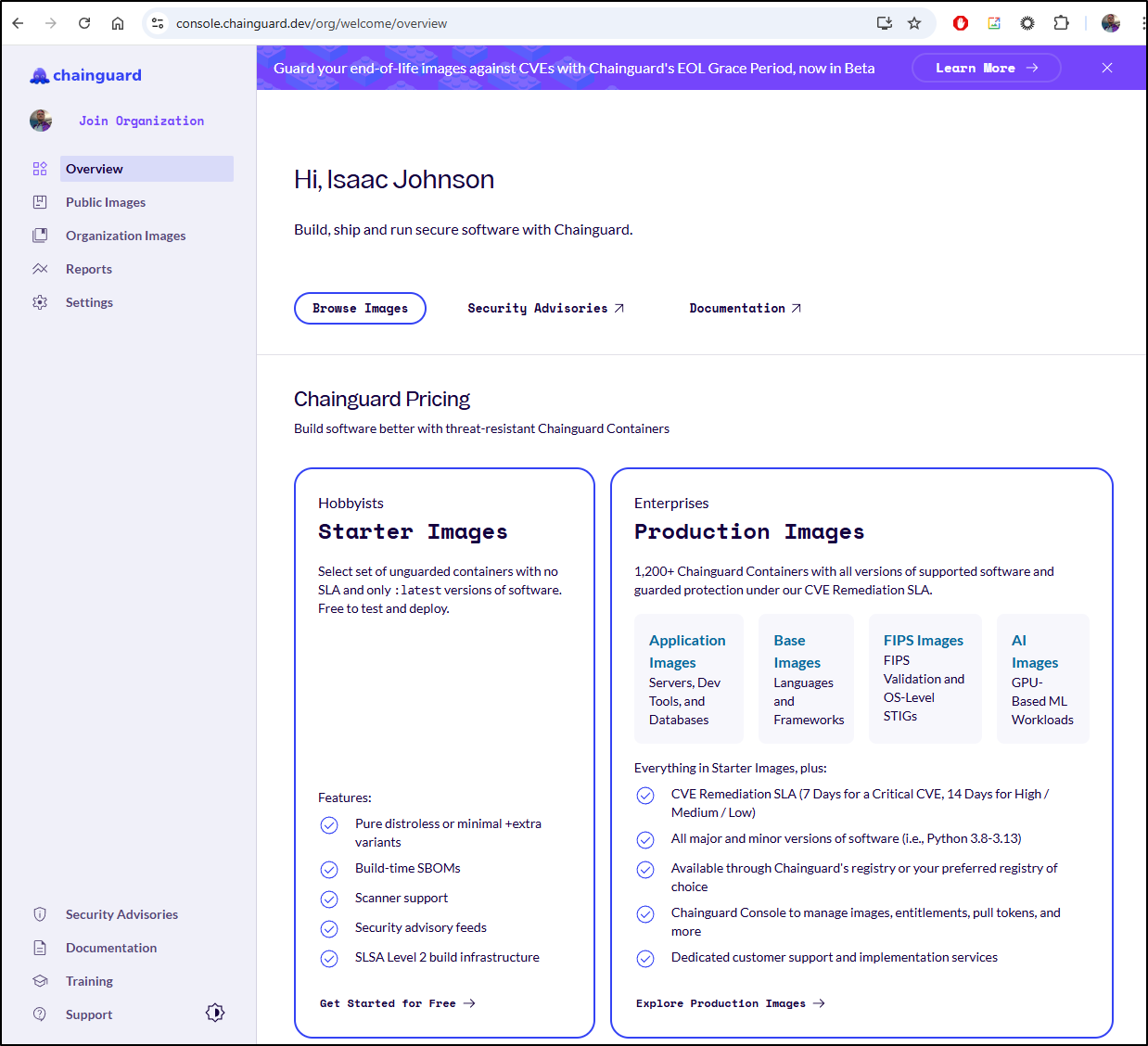Open Documentation in the bottom sidebar
Image resolution: width=1148 pixels, height=1046 pixels.
tap(111, 948)
